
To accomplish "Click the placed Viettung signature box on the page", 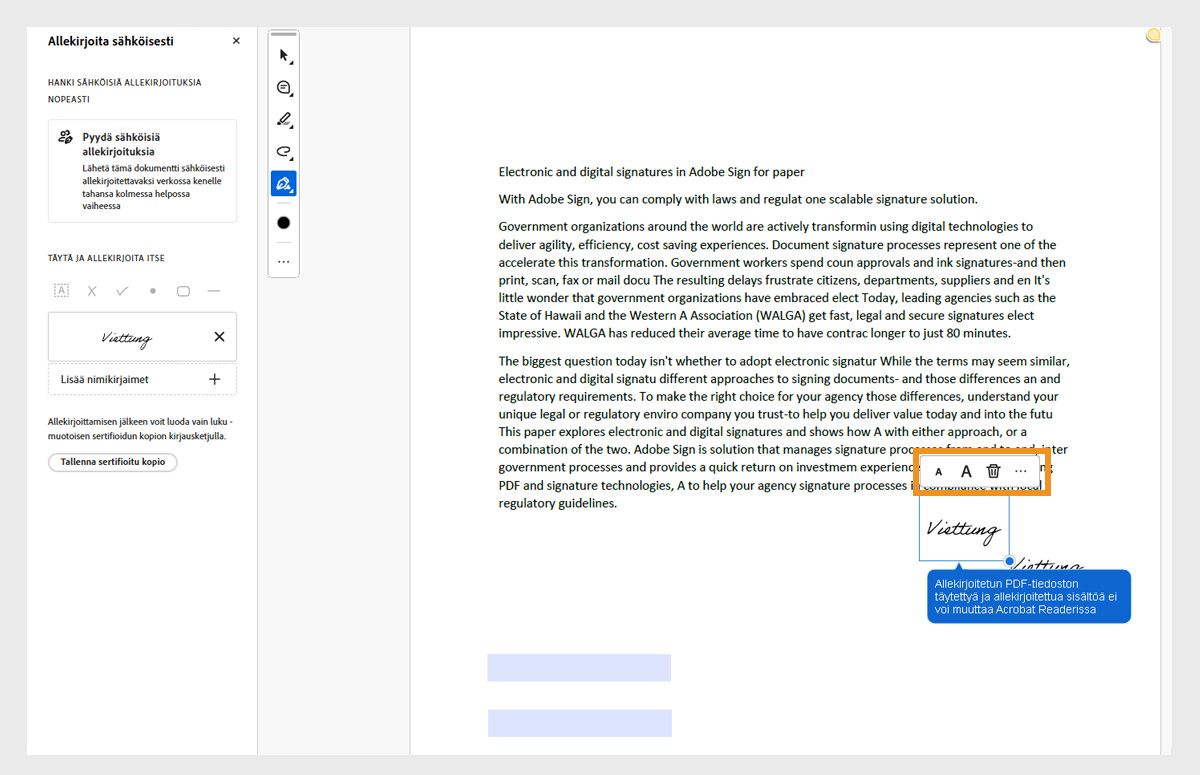I will point(964,529).
